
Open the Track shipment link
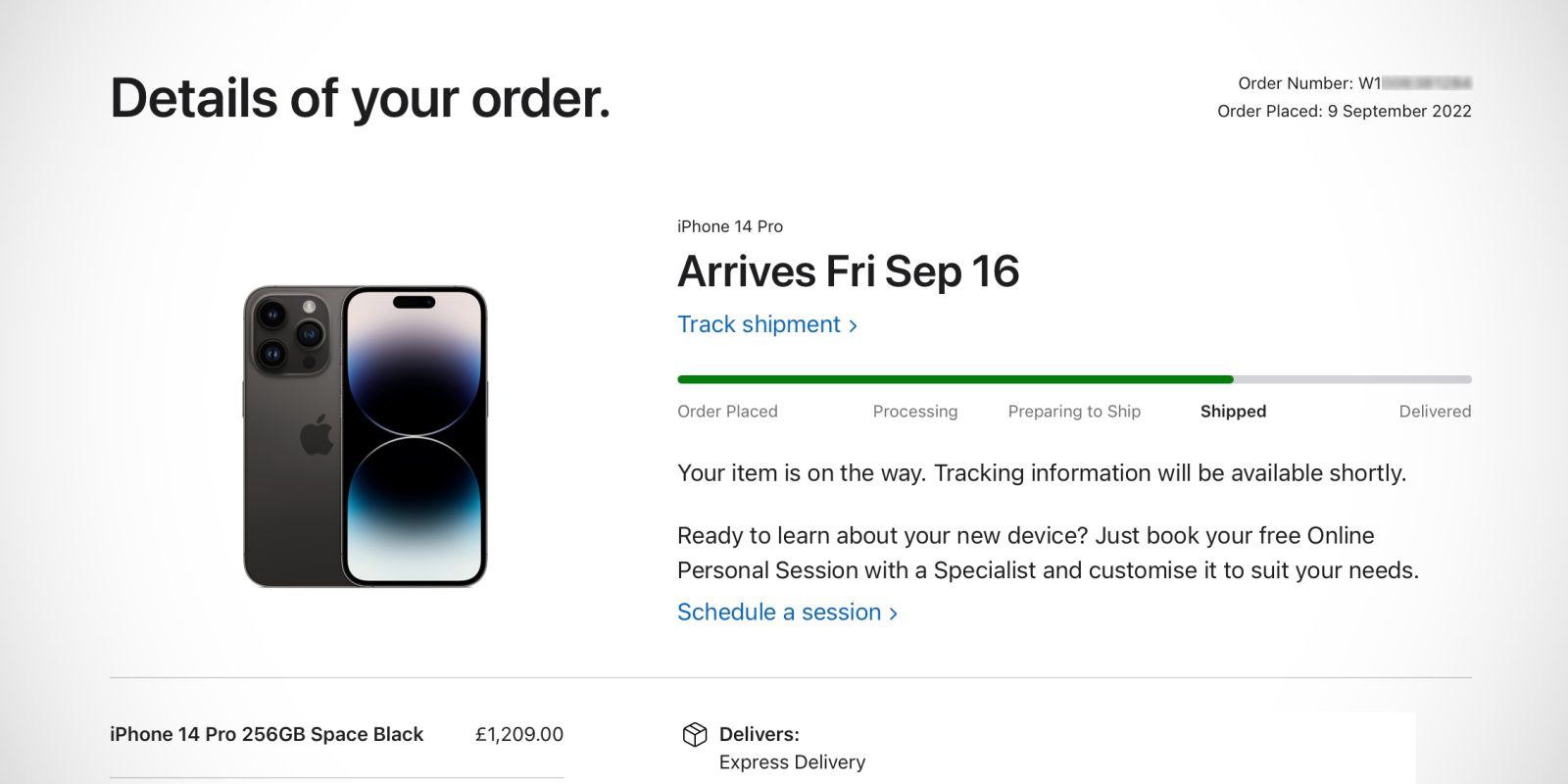pos(758,324)
